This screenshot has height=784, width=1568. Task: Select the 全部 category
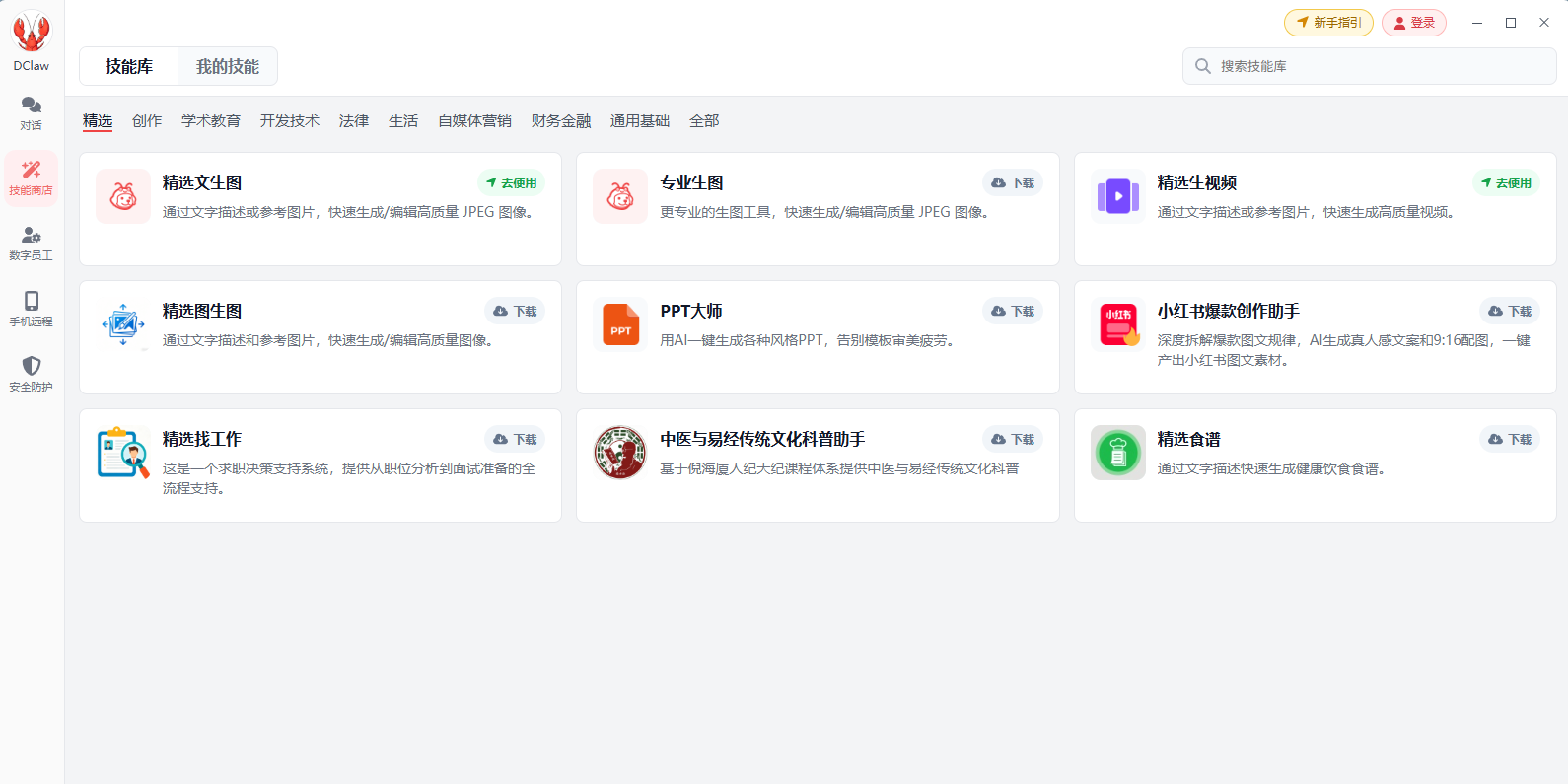tap(704, 120)
